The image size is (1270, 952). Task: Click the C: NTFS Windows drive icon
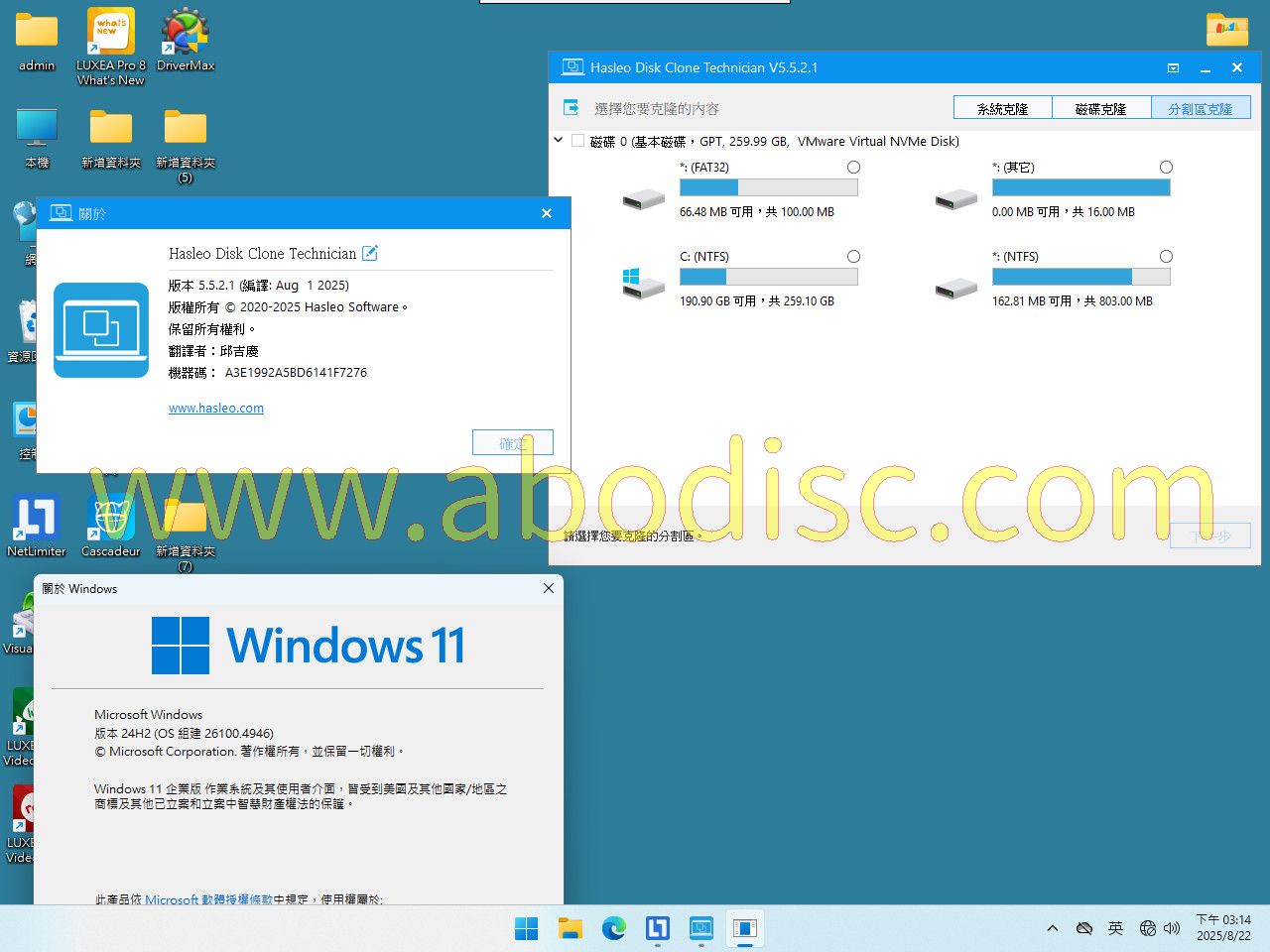(644, 283)
